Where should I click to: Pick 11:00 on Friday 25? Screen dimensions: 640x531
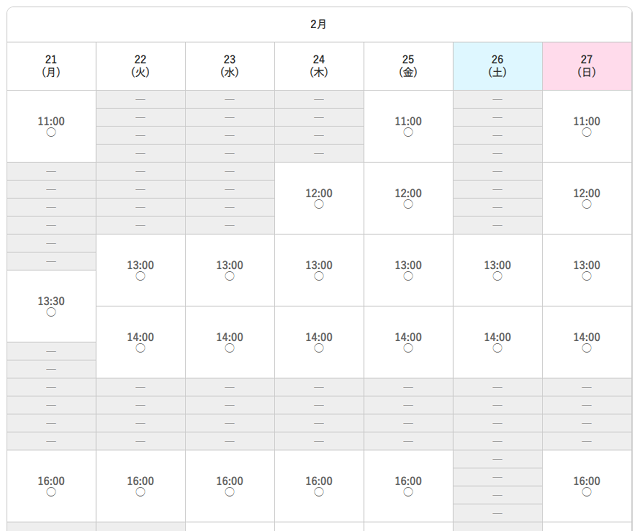point(408,127)
